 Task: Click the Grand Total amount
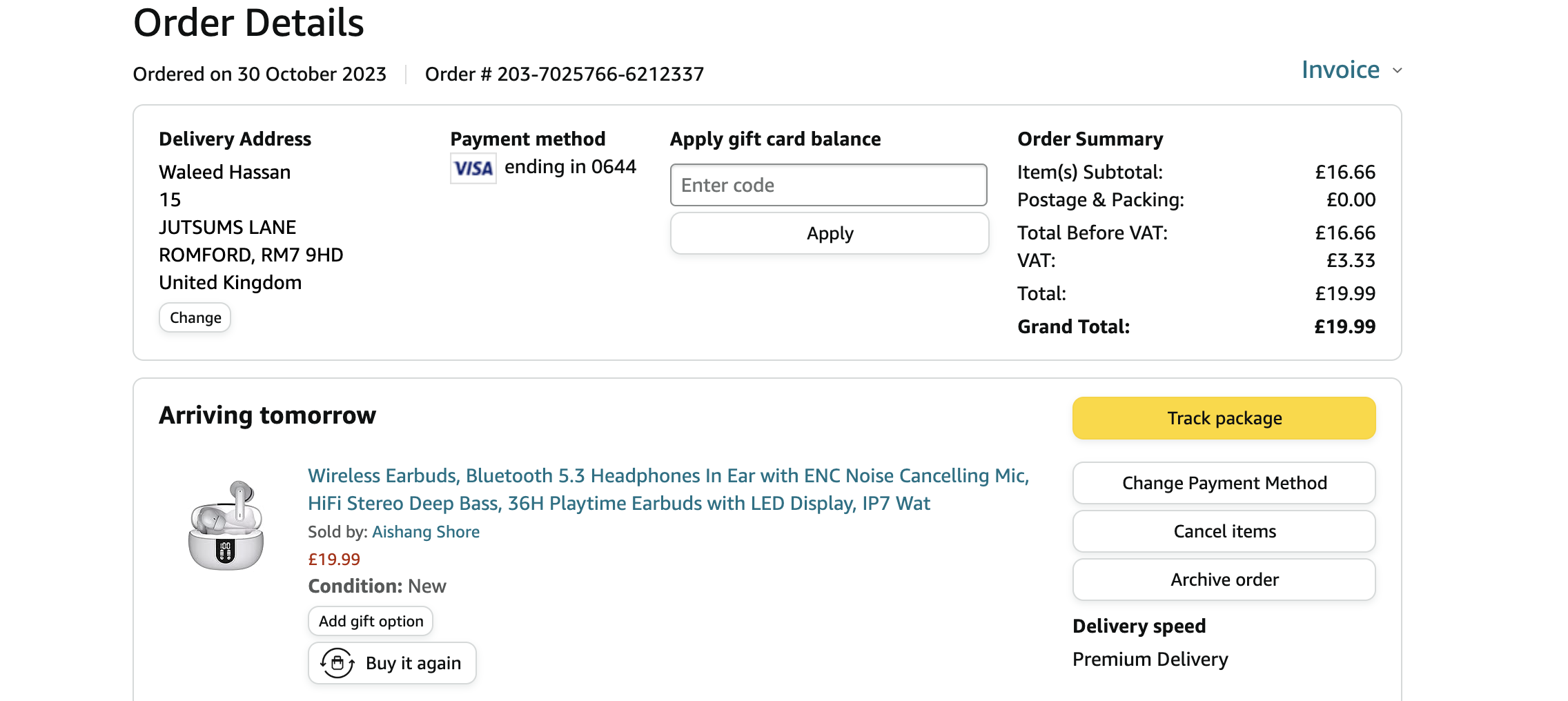1344,326
